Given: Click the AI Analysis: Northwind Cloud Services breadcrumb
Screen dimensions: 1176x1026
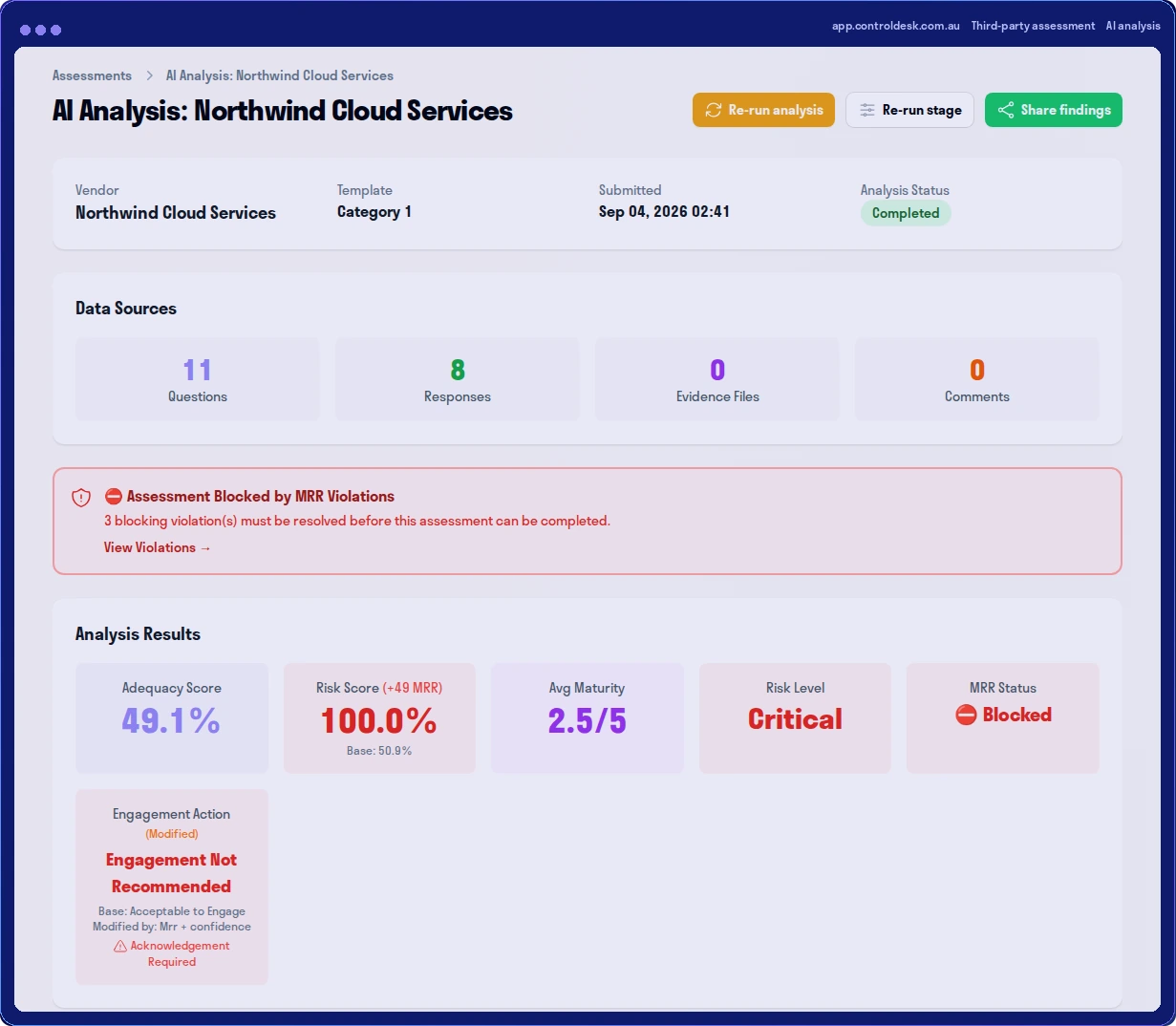Looking at the screenshot, I should click(280, 75).
